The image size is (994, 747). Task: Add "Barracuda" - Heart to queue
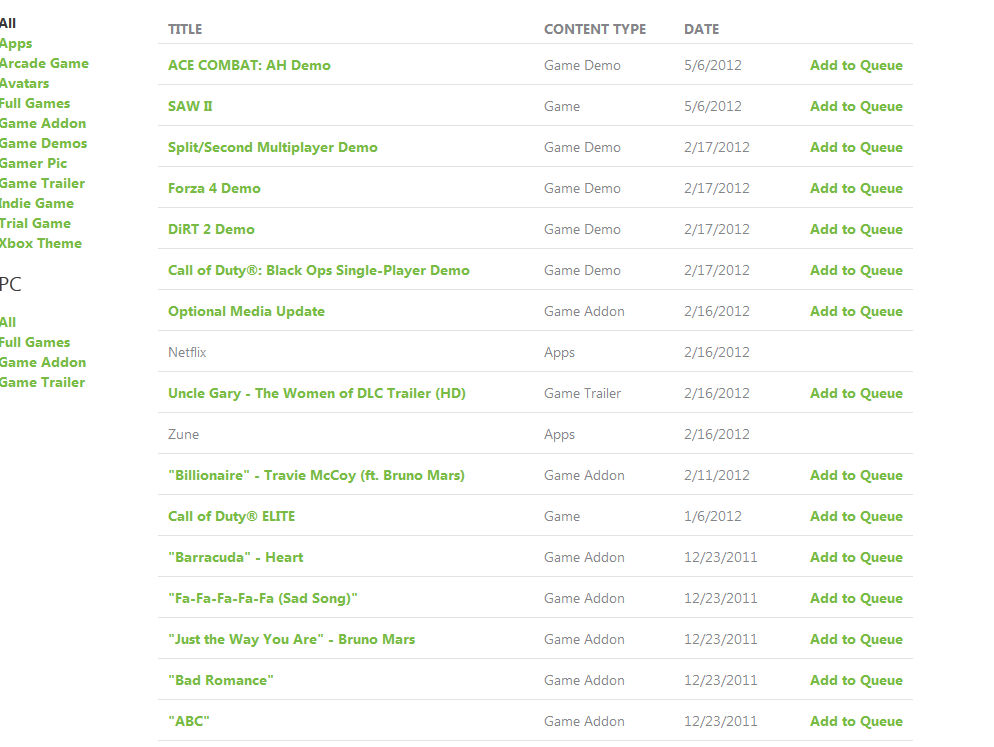(x=856, y=557)
